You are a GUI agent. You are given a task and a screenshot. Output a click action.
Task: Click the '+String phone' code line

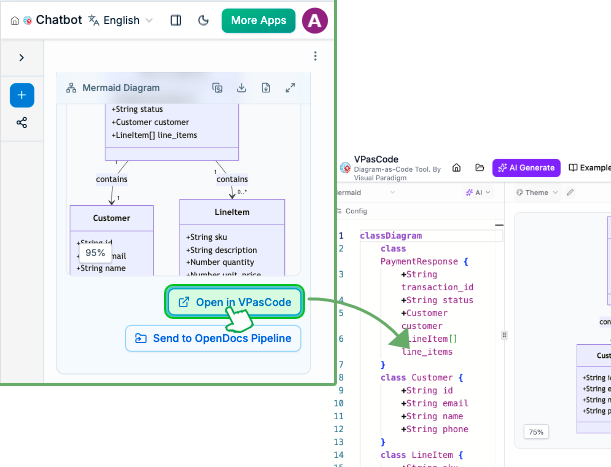tap(434, 429)
